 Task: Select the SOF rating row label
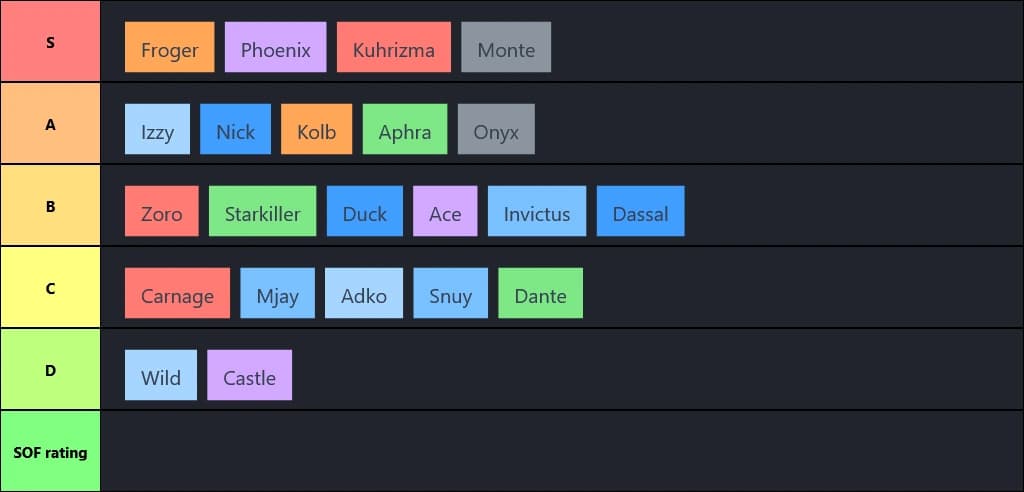pyautogui.click(x=50, y=452)
